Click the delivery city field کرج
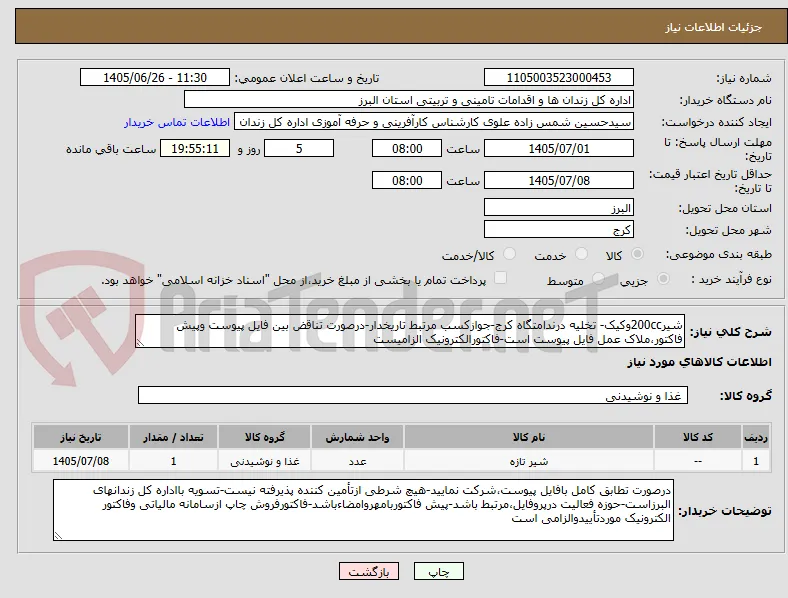This screenshot has width=788, height=598. click(558, 230)
